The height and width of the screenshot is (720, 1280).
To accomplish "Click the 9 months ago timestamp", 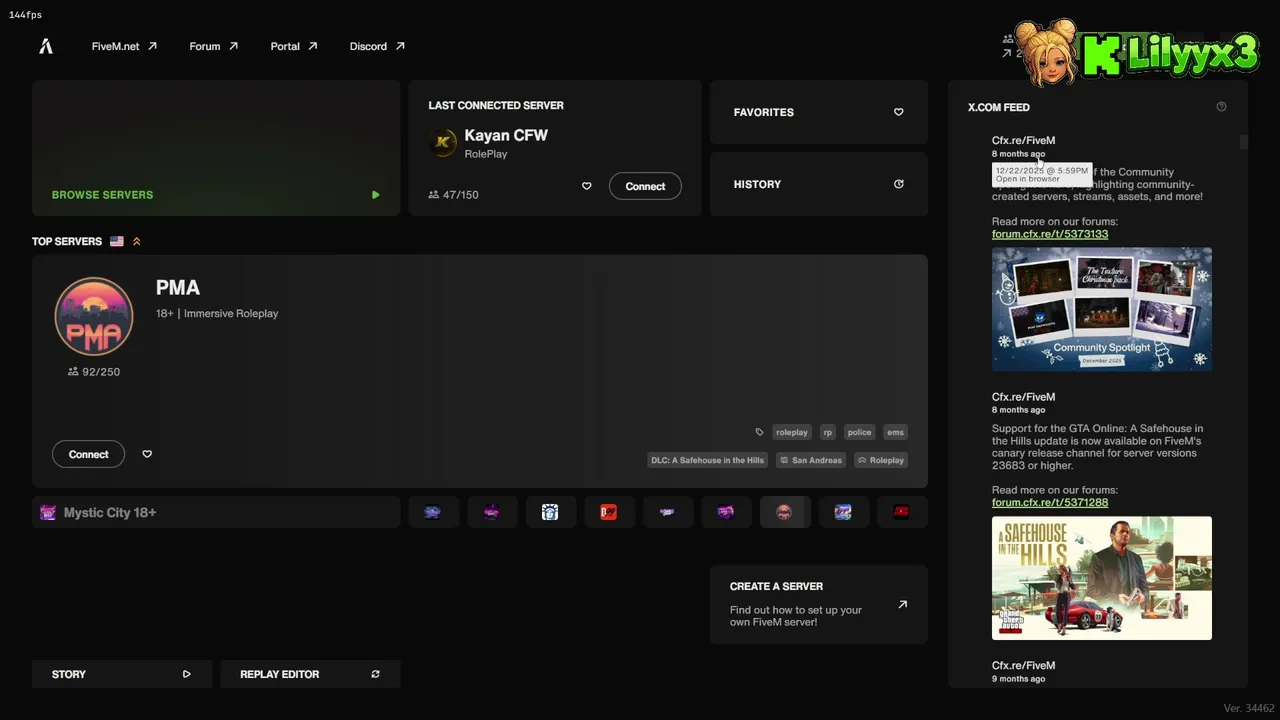I will tap(1018, 679).
